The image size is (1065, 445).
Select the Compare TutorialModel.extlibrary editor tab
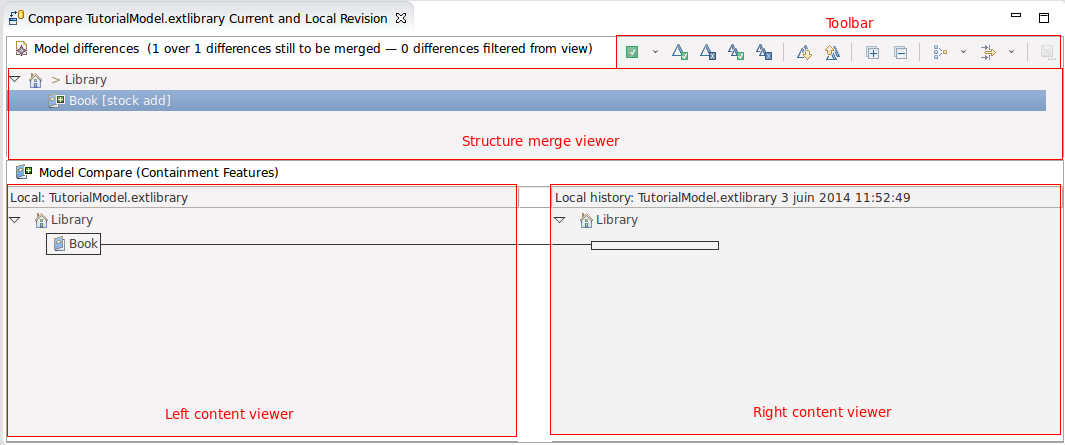[207, 18]
